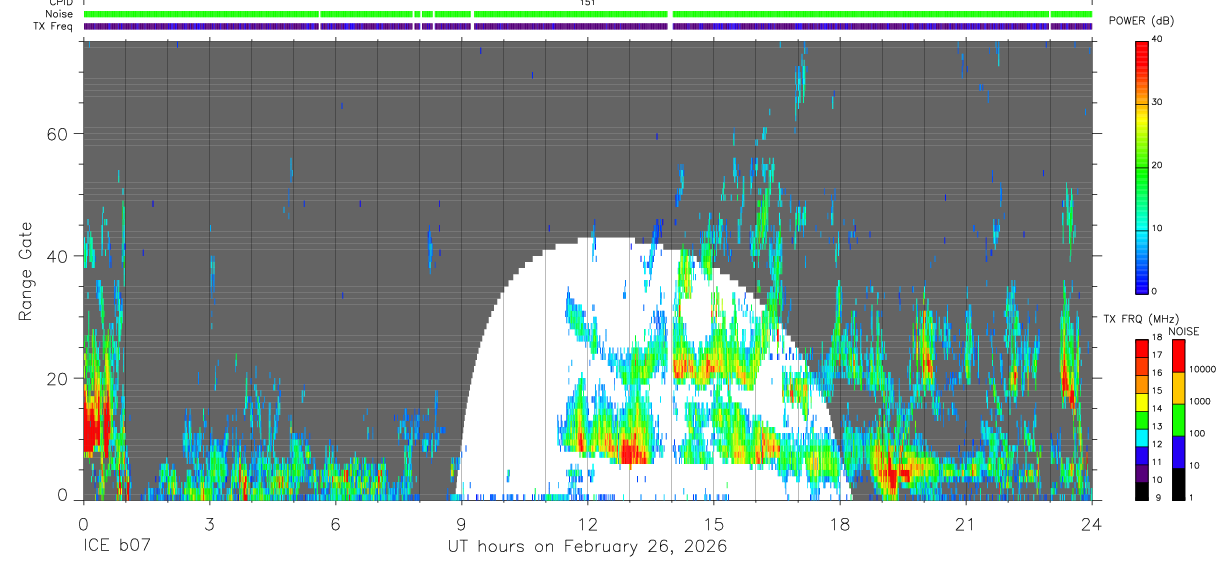Click the green Noise strip above the plot
The height and width of the screenshot is (567, 1228).
588,14
